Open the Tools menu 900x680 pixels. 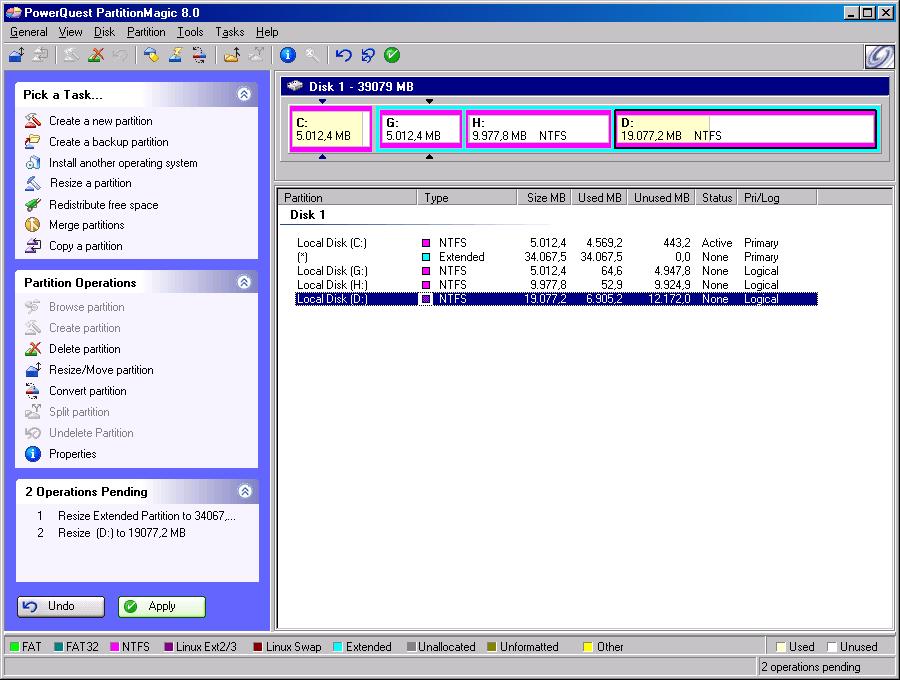coord(190,32)
